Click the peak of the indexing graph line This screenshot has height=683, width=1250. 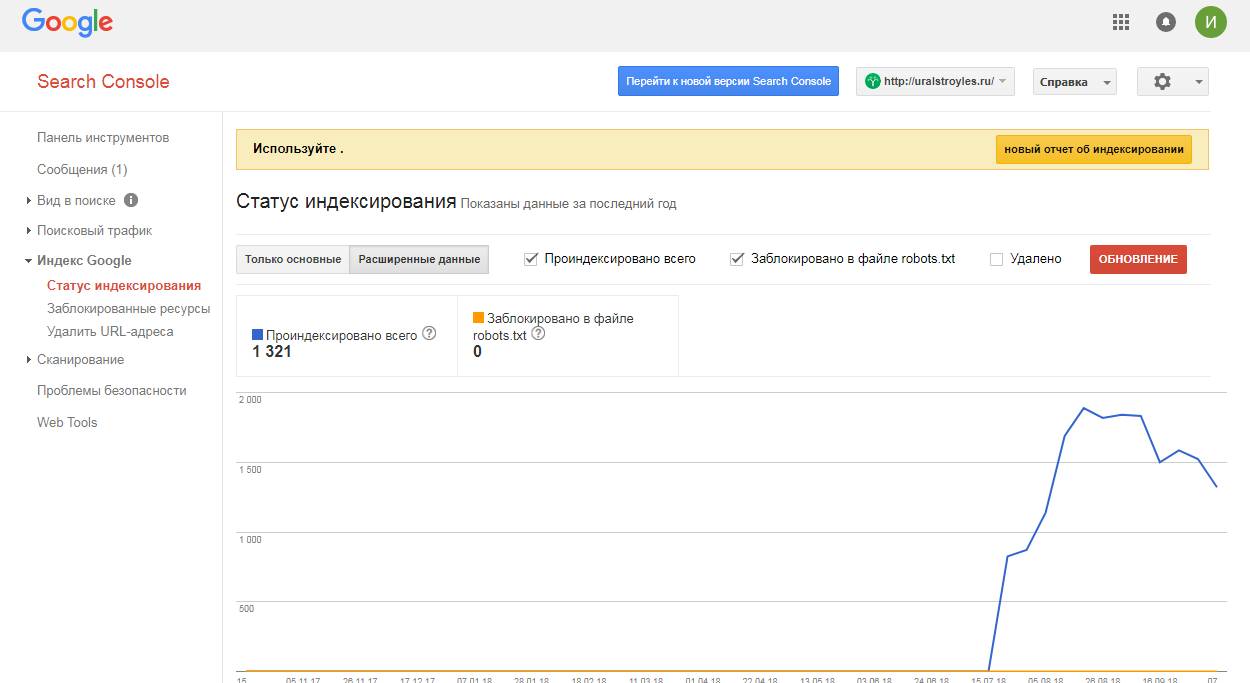[x=1083, y=408]
